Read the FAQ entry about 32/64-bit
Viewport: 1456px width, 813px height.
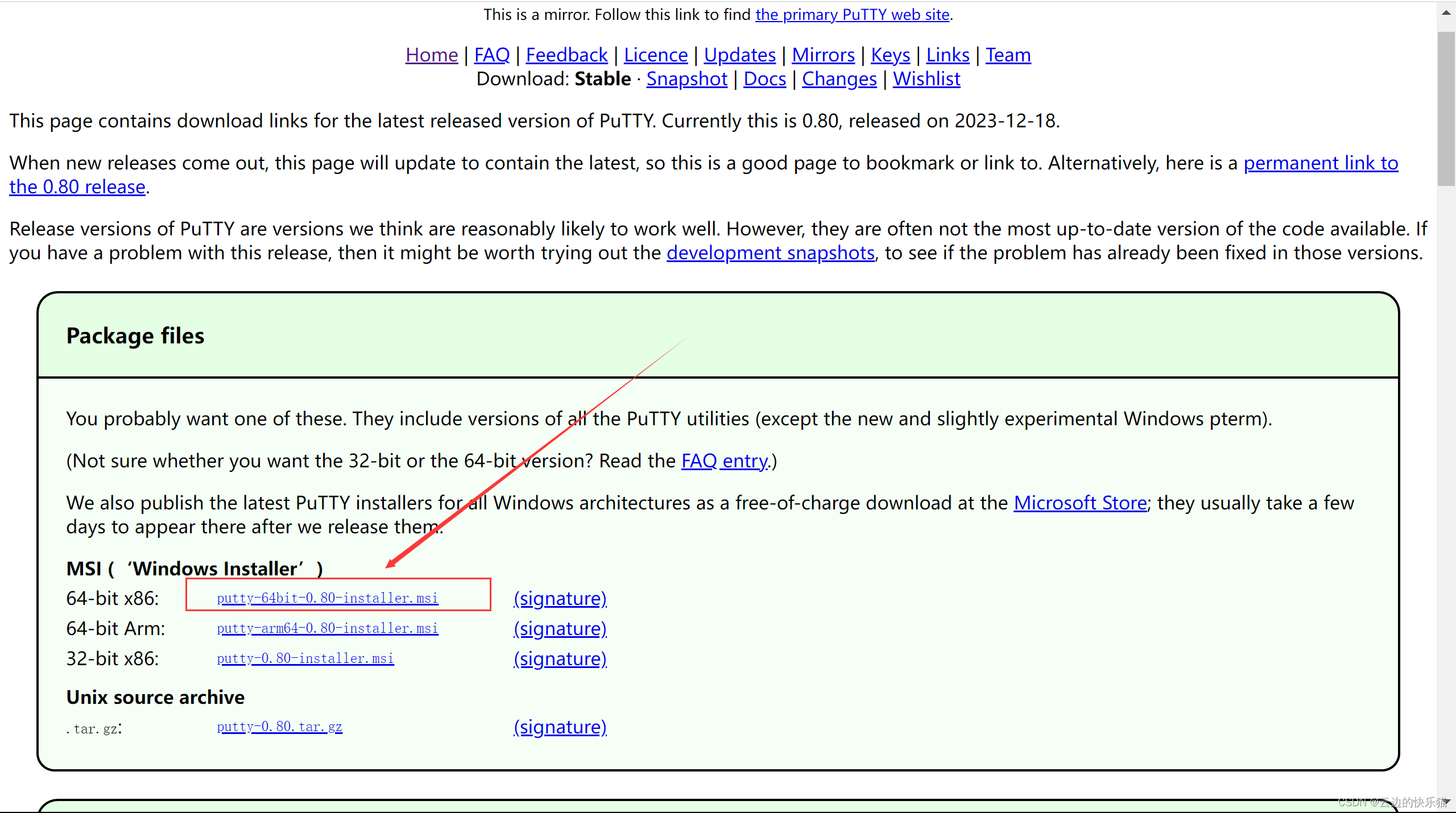[x=725, y=461]
